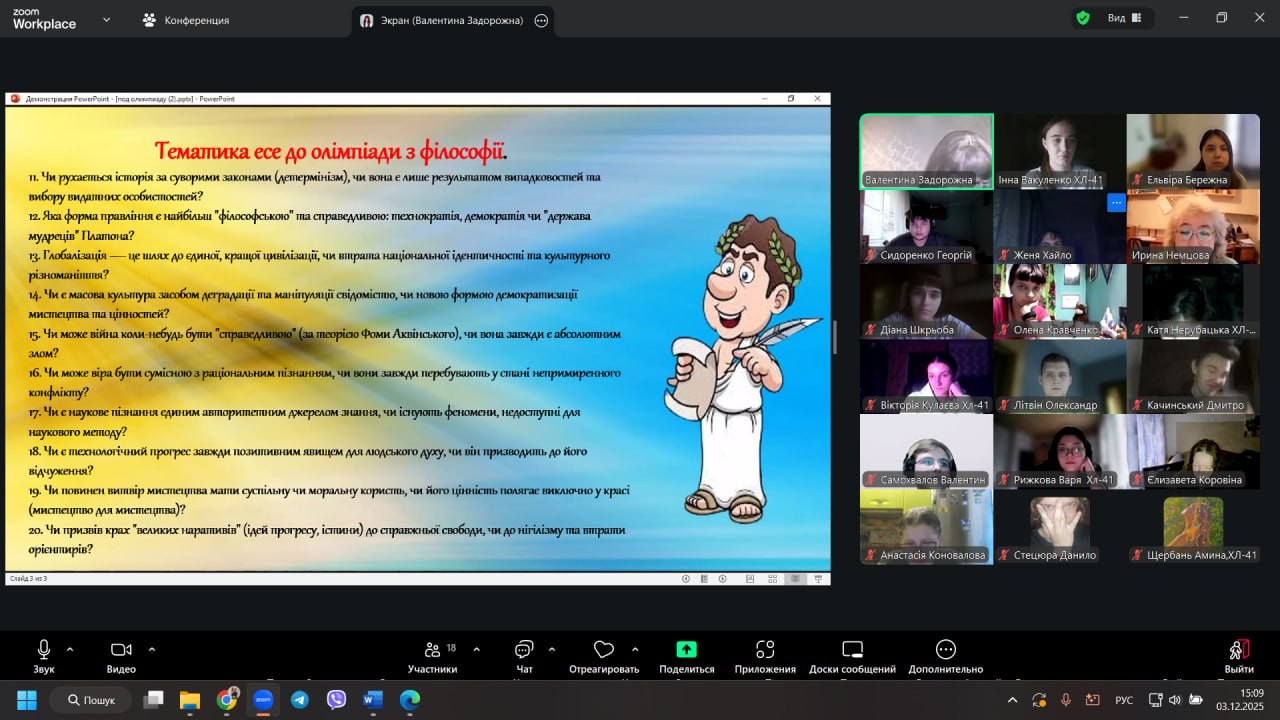Open the Apps icon in toolbar
1280x720 pixels.
click(765, 650)
